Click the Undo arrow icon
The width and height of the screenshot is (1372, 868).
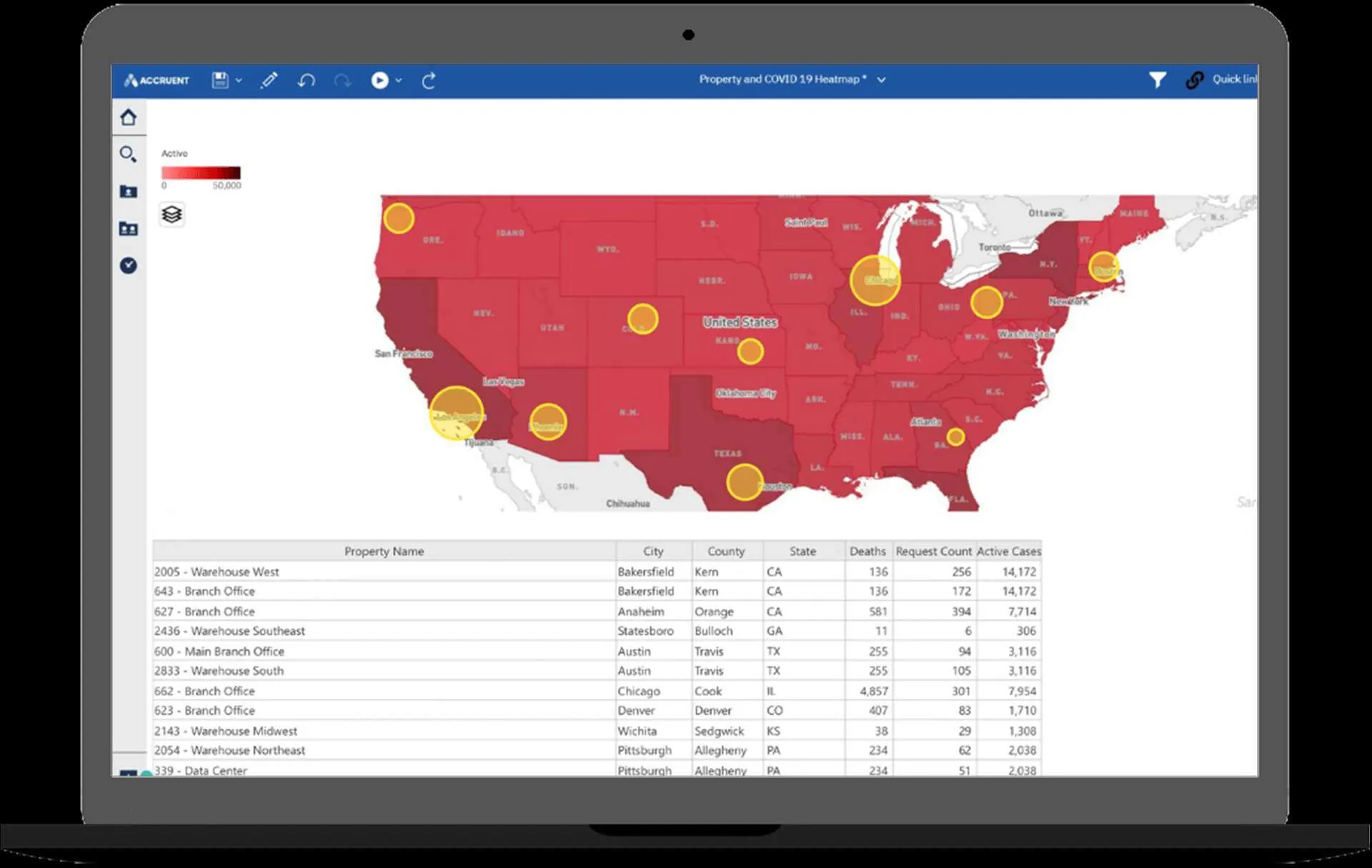click(307, 80)
